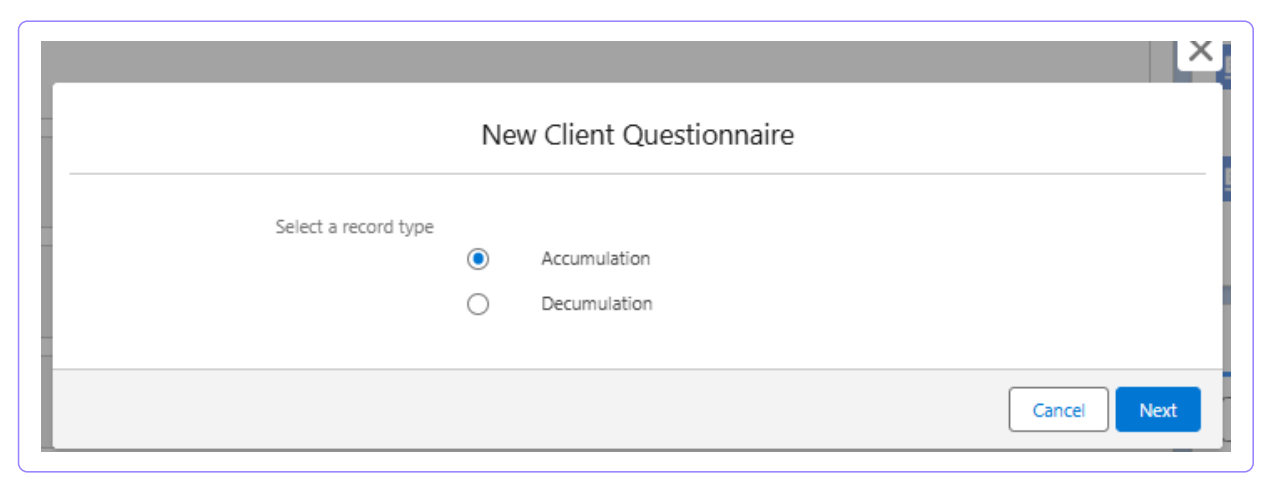Dismiss the dialog using Cancel

(x=1059, y=410)
